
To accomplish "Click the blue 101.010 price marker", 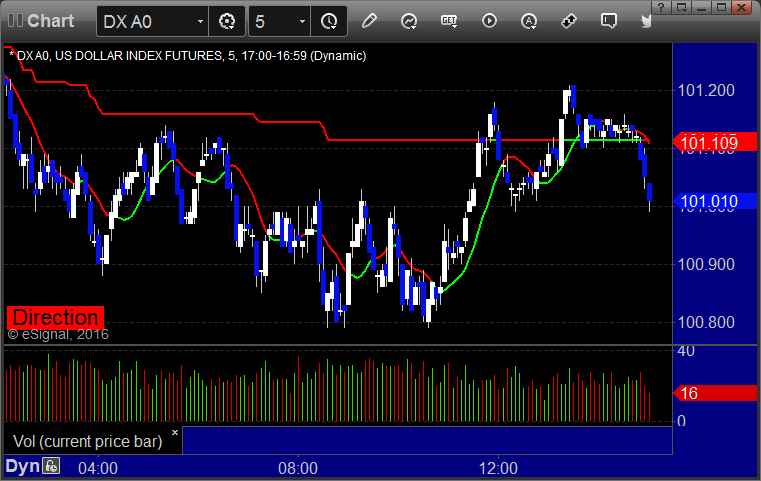I will point(715,201).
